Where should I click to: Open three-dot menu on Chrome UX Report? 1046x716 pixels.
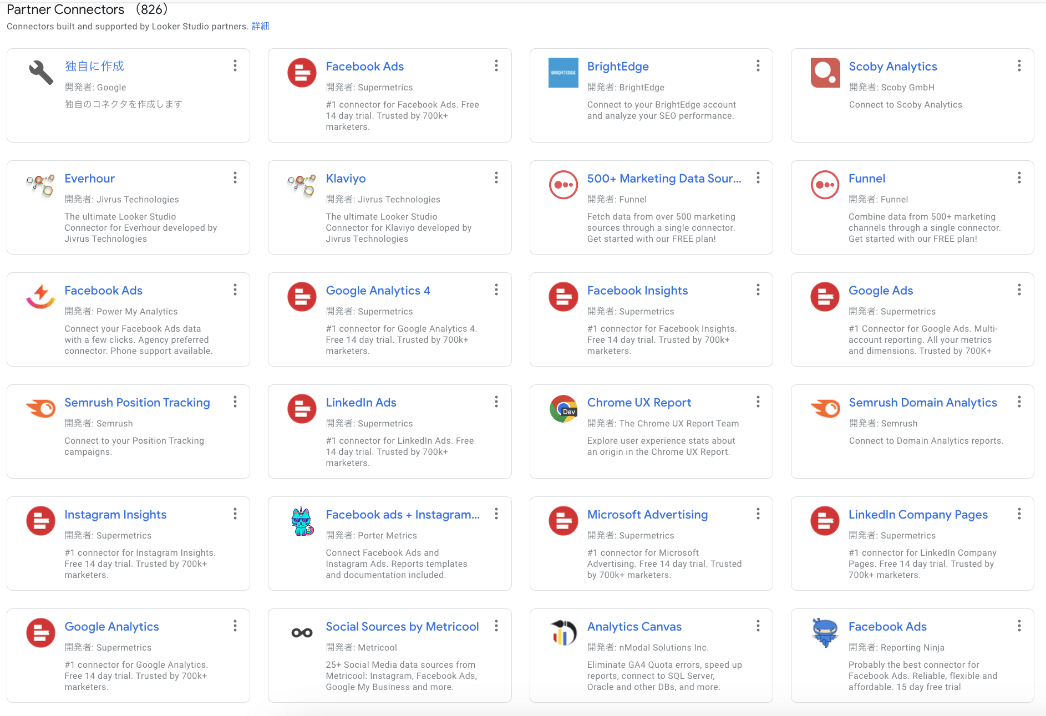tap(758, 402)
